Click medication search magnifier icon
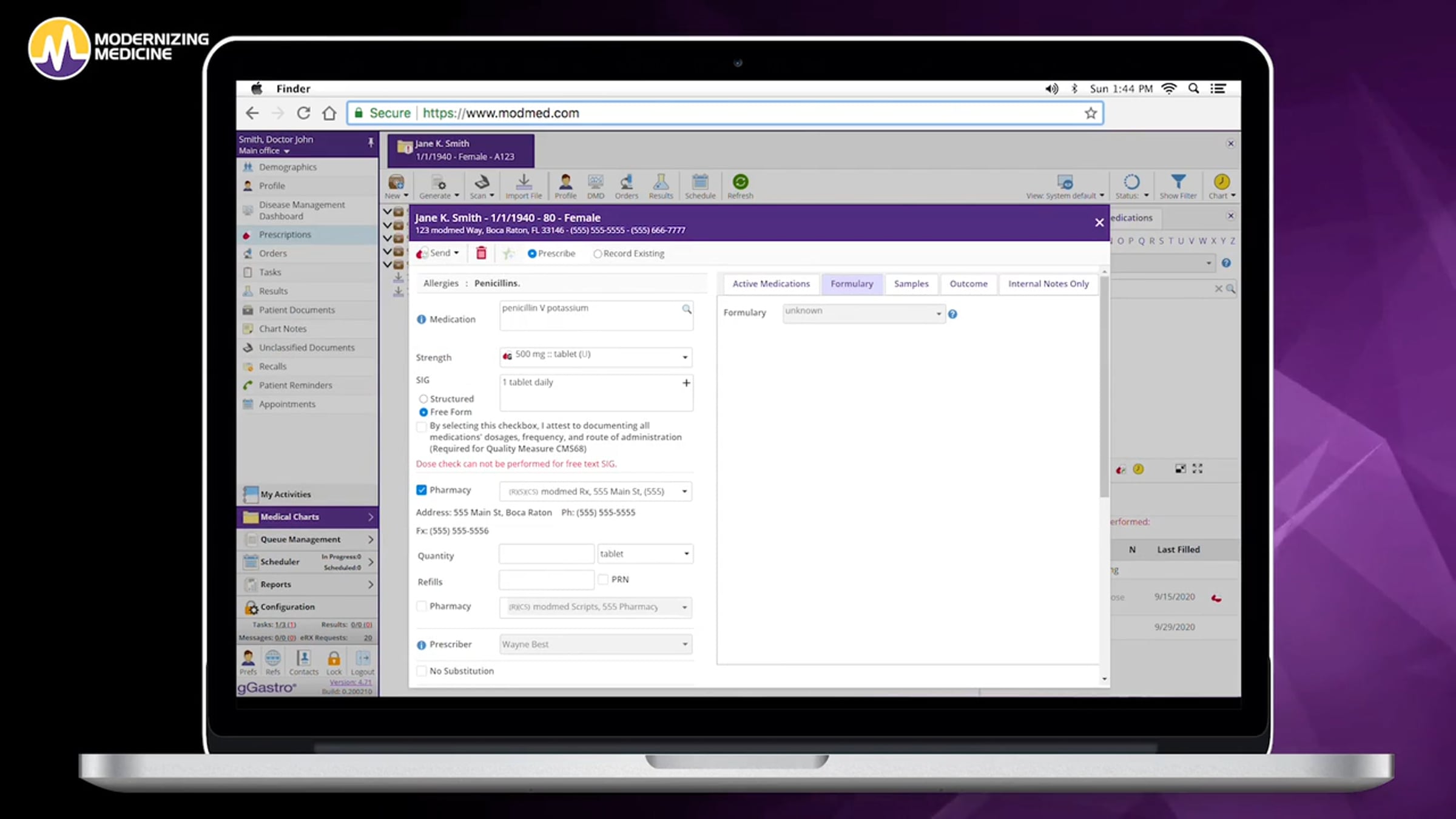The width and height of the screenshot is (1456, 819). pos(686,309)
